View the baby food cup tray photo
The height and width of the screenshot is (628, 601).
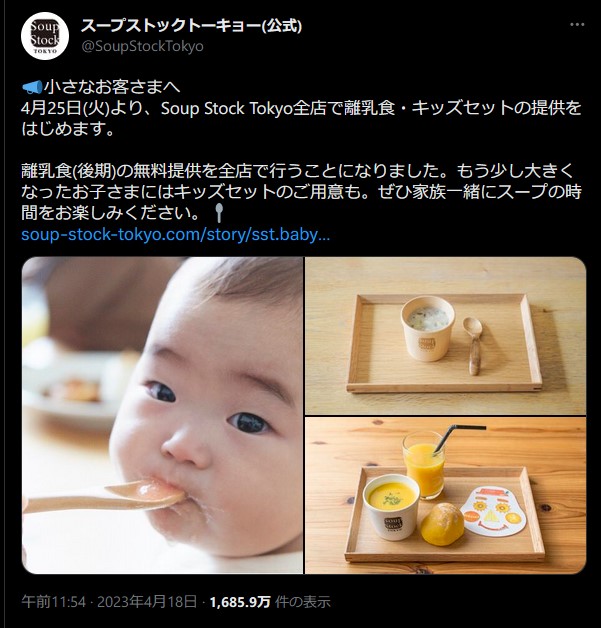[446, 336]
